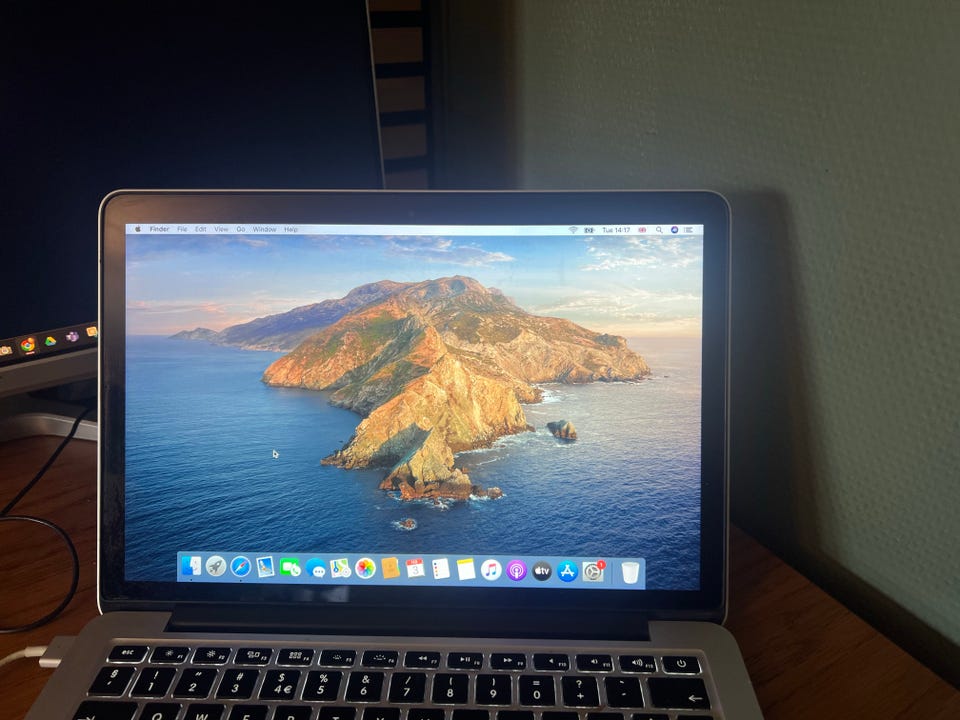This screenshot has width=960, height=720.
Task: Open System Preferences with red badge
Action: [x=593, y=572]
